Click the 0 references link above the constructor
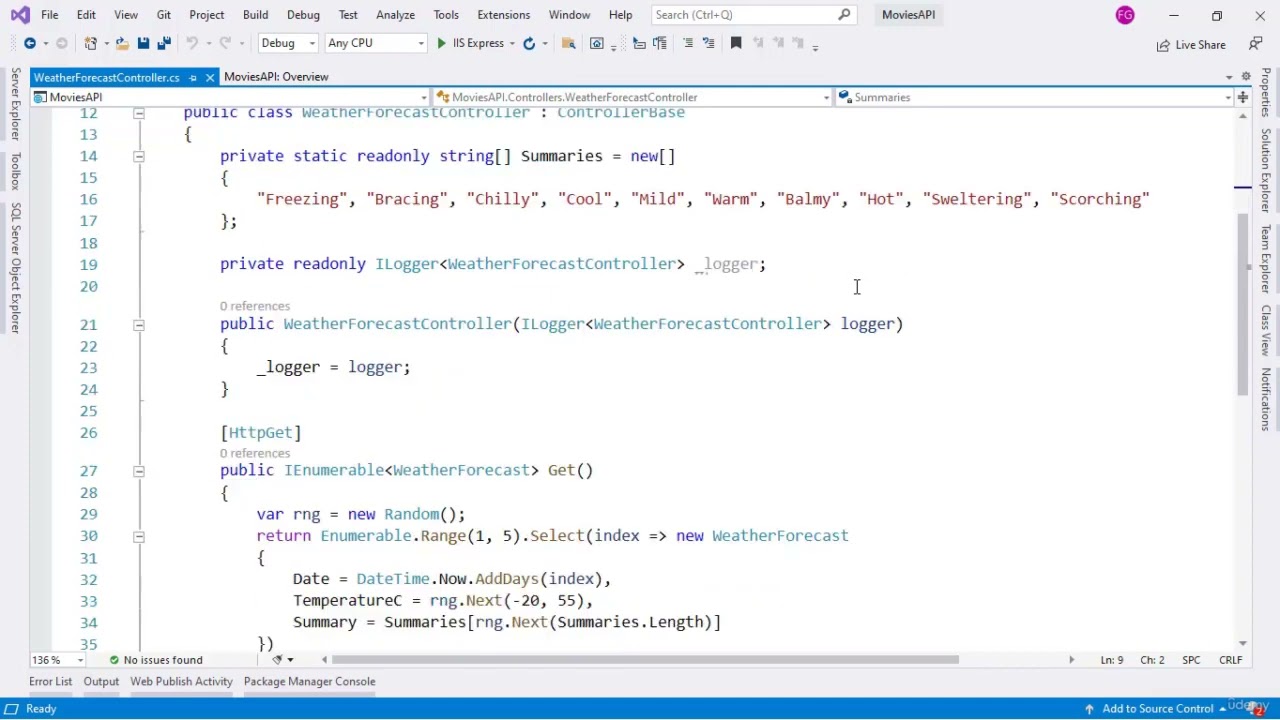Image resolution: width=1280 pixels, height=720 pixels. click(x=255, y=306)
